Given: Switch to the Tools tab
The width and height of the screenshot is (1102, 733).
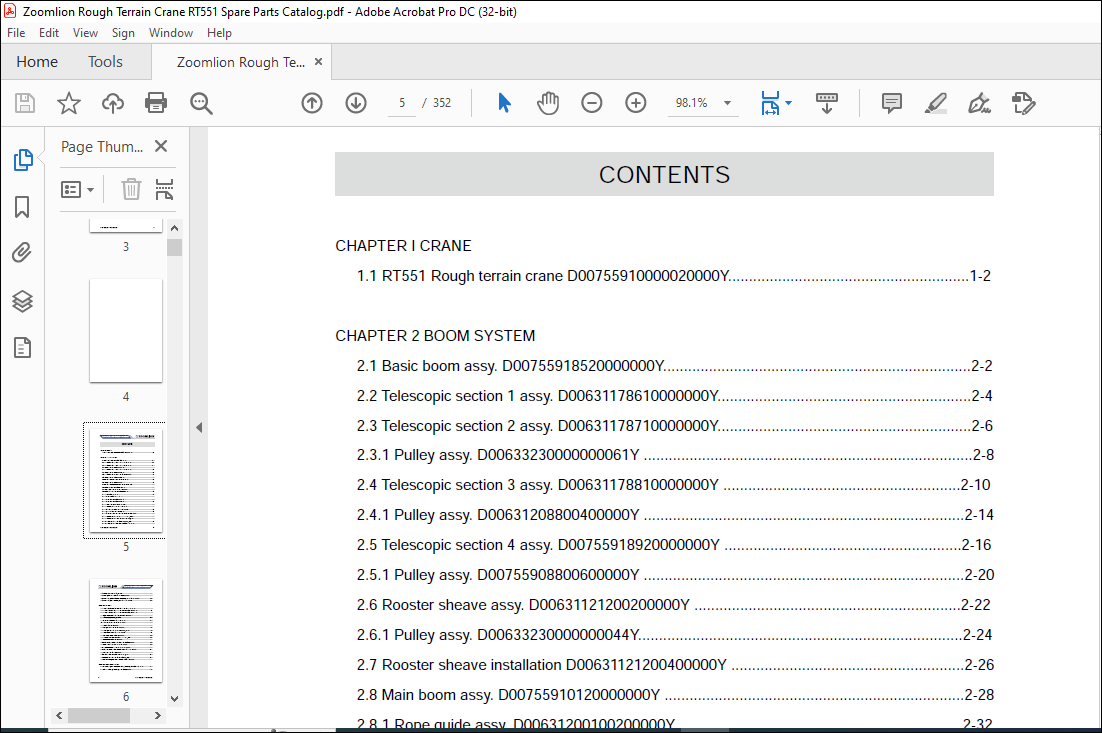Looking at the screenshot, I should click(x=105, y=62).
